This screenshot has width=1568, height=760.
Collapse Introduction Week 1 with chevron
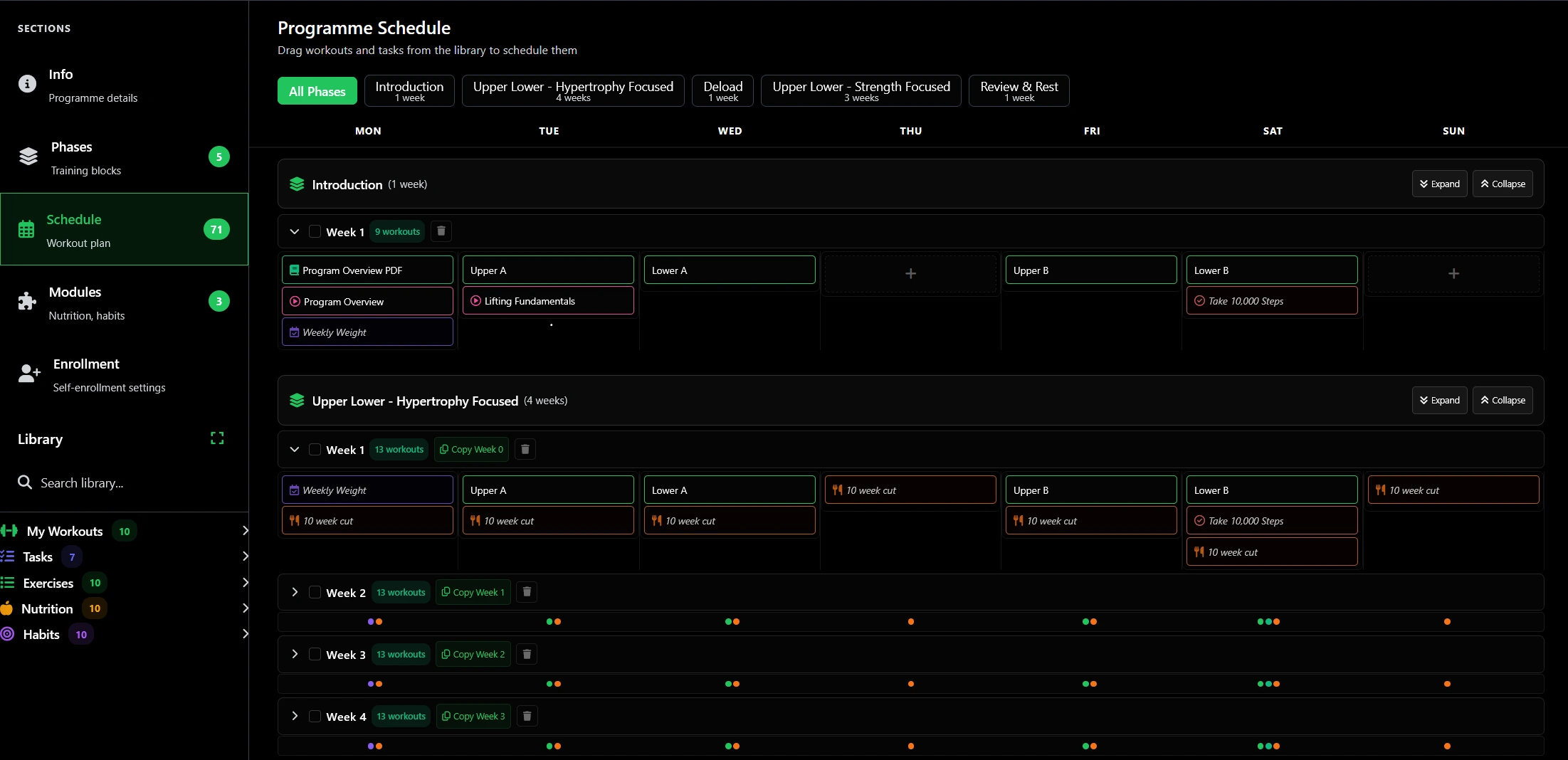pos(295,231)
